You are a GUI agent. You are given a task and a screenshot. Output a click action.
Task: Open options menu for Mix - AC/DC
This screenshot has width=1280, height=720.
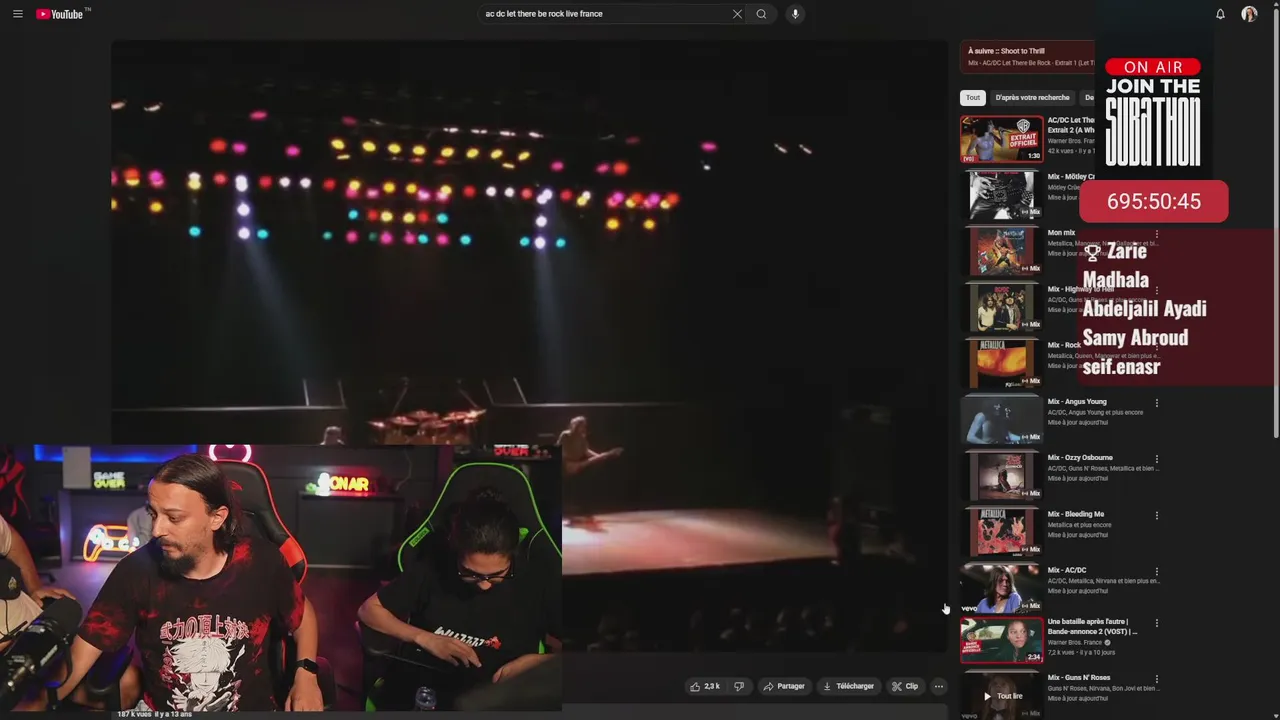1157,571
